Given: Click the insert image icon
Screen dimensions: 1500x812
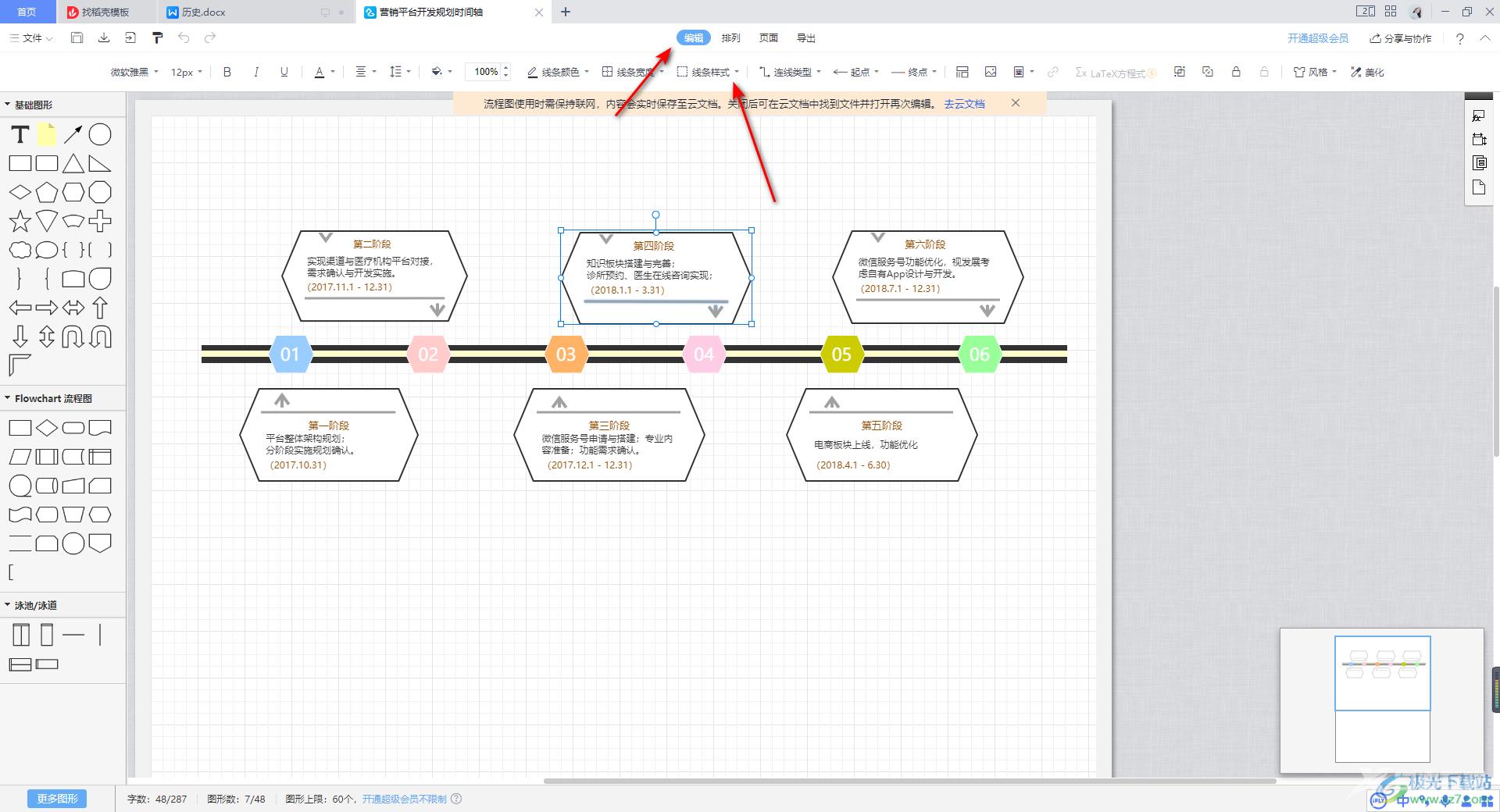Looking at the screenshot, I should click(991, 72).
